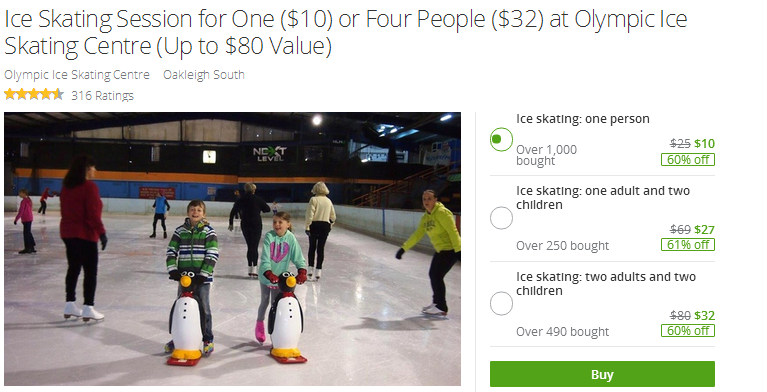Screen dimensions: 767x392
Task: Click the deal headline title
Action: (x=345, y=32)
